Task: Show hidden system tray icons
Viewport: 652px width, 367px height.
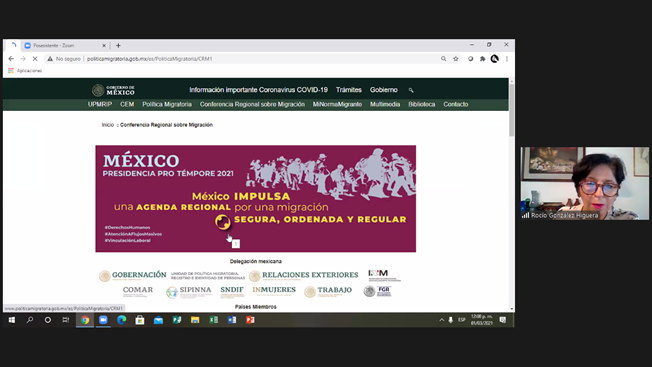Action: (x=442, y=320)
